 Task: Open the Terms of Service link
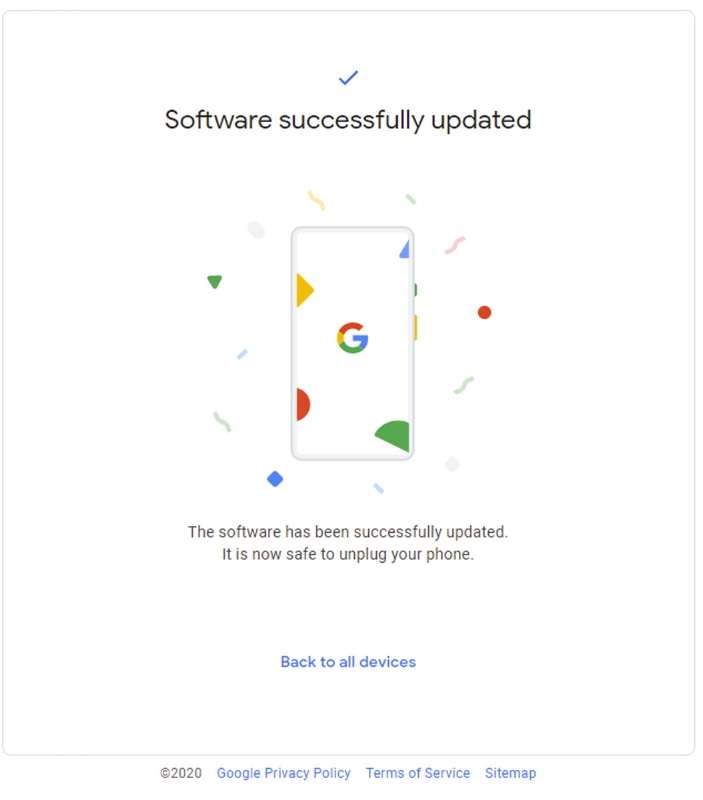(x=418, y=773)
